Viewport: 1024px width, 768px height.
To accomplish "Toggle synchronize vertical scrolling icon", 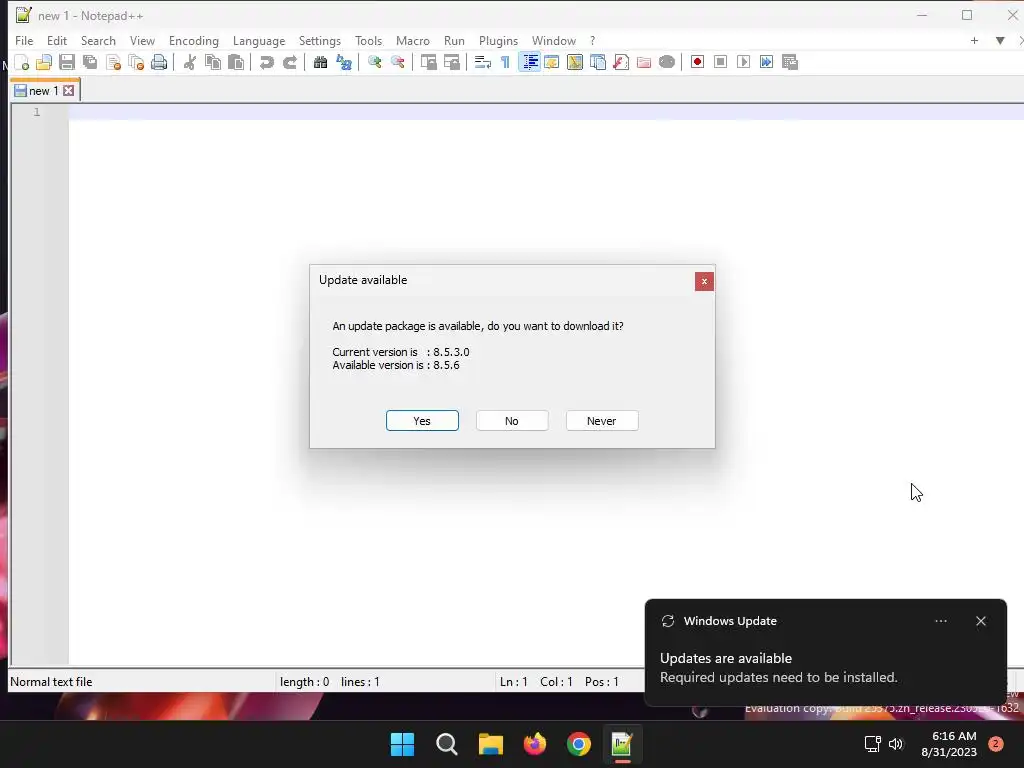I will (x=428, y=62).
